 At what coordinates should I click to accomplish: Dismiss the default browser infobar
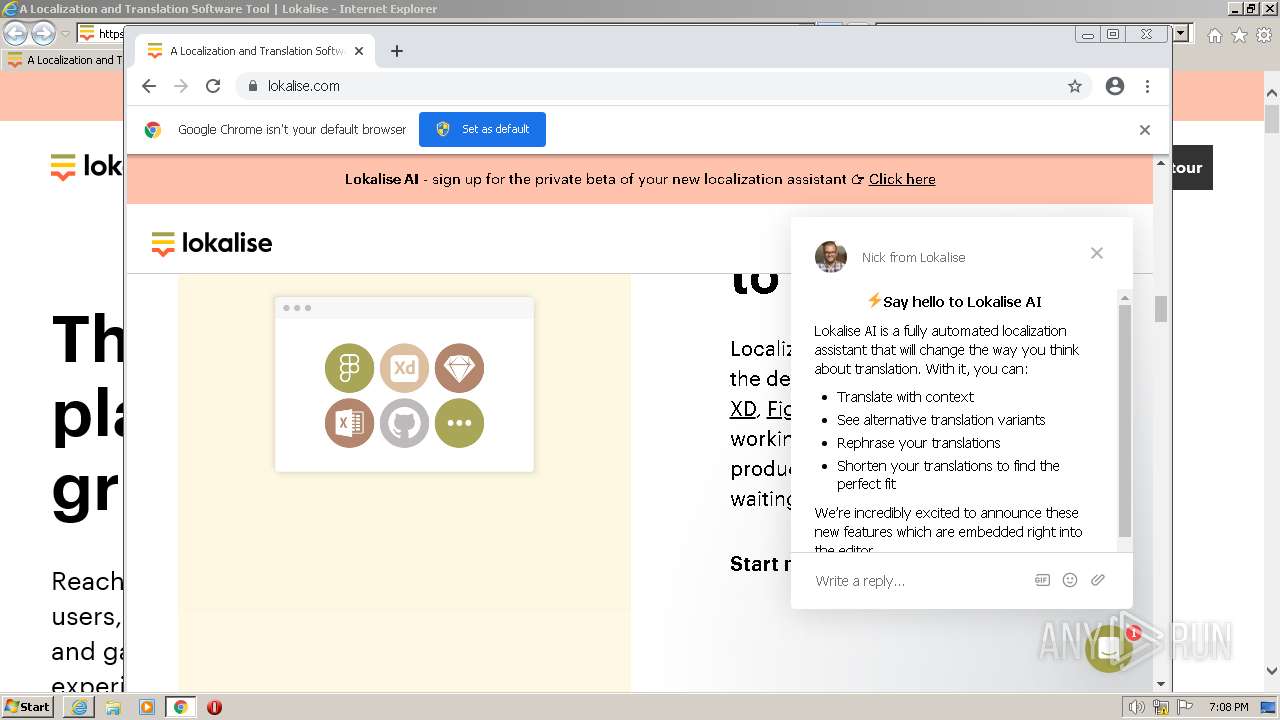1145,130
